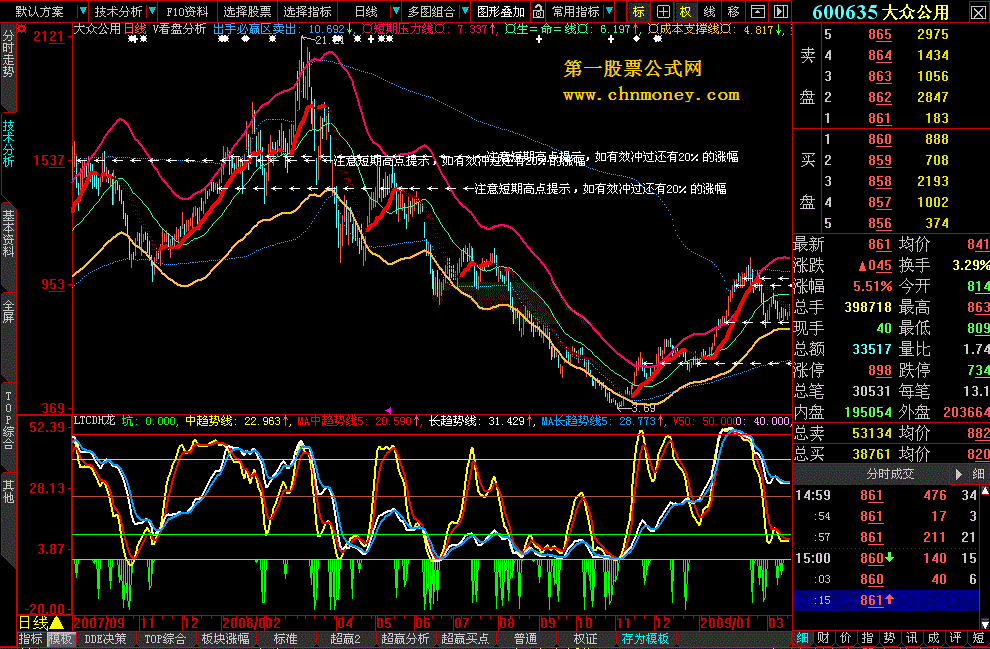Select the 势 trend tab

(x=890, y=639)
